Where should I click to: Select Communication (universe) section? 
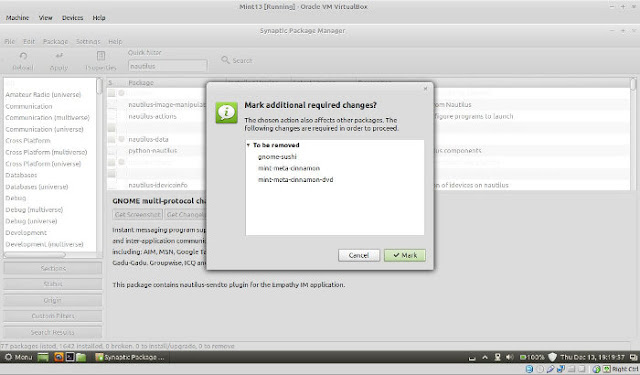pyautogui.click(x=44, y=129)
